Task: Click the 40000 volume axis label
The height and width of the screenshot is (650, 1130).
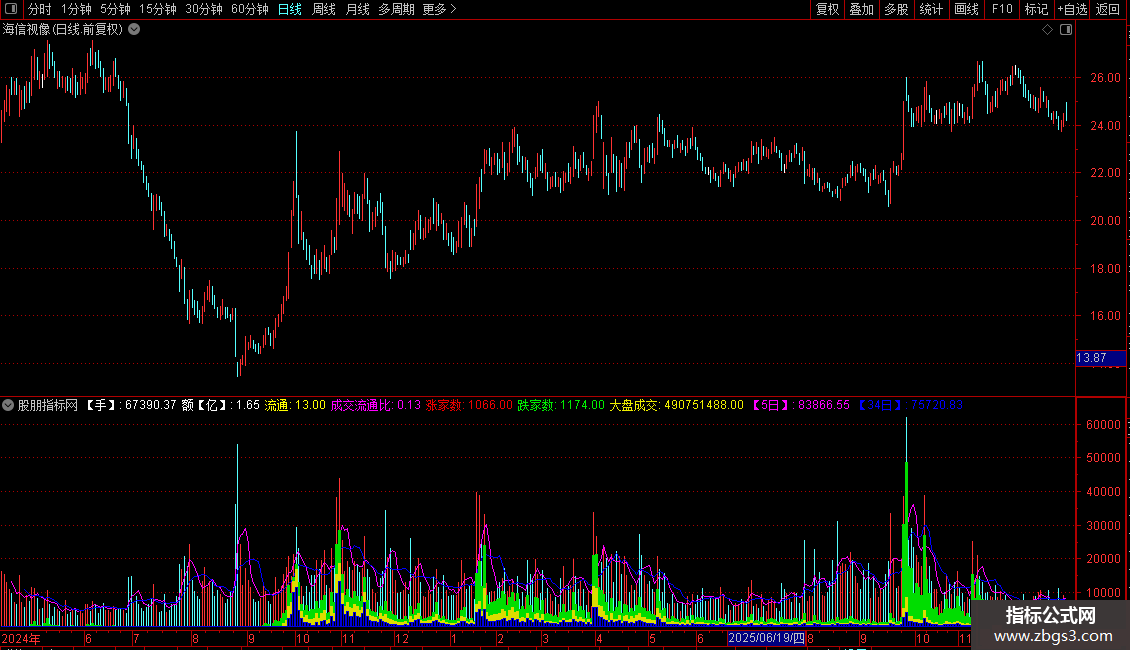Action: [1103, 491]
